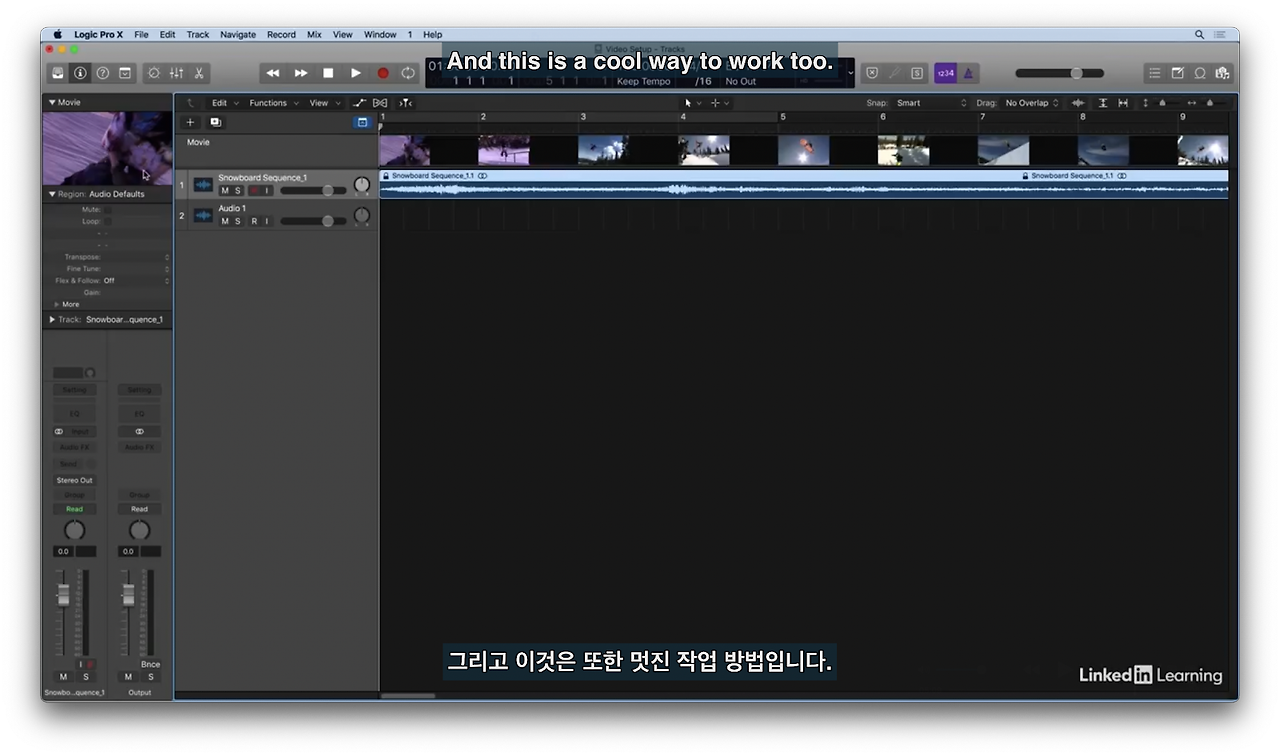Toggle Vertical Auto Zoom button
Screen dimensions: 1280x756
(1103, 103)
